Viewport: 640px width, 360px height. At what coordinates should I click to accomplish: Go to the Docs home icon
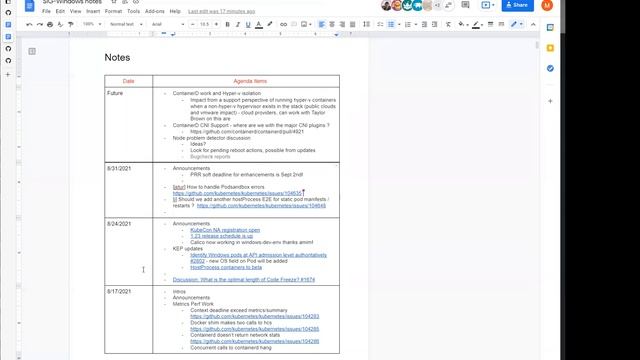click(29, 6)
